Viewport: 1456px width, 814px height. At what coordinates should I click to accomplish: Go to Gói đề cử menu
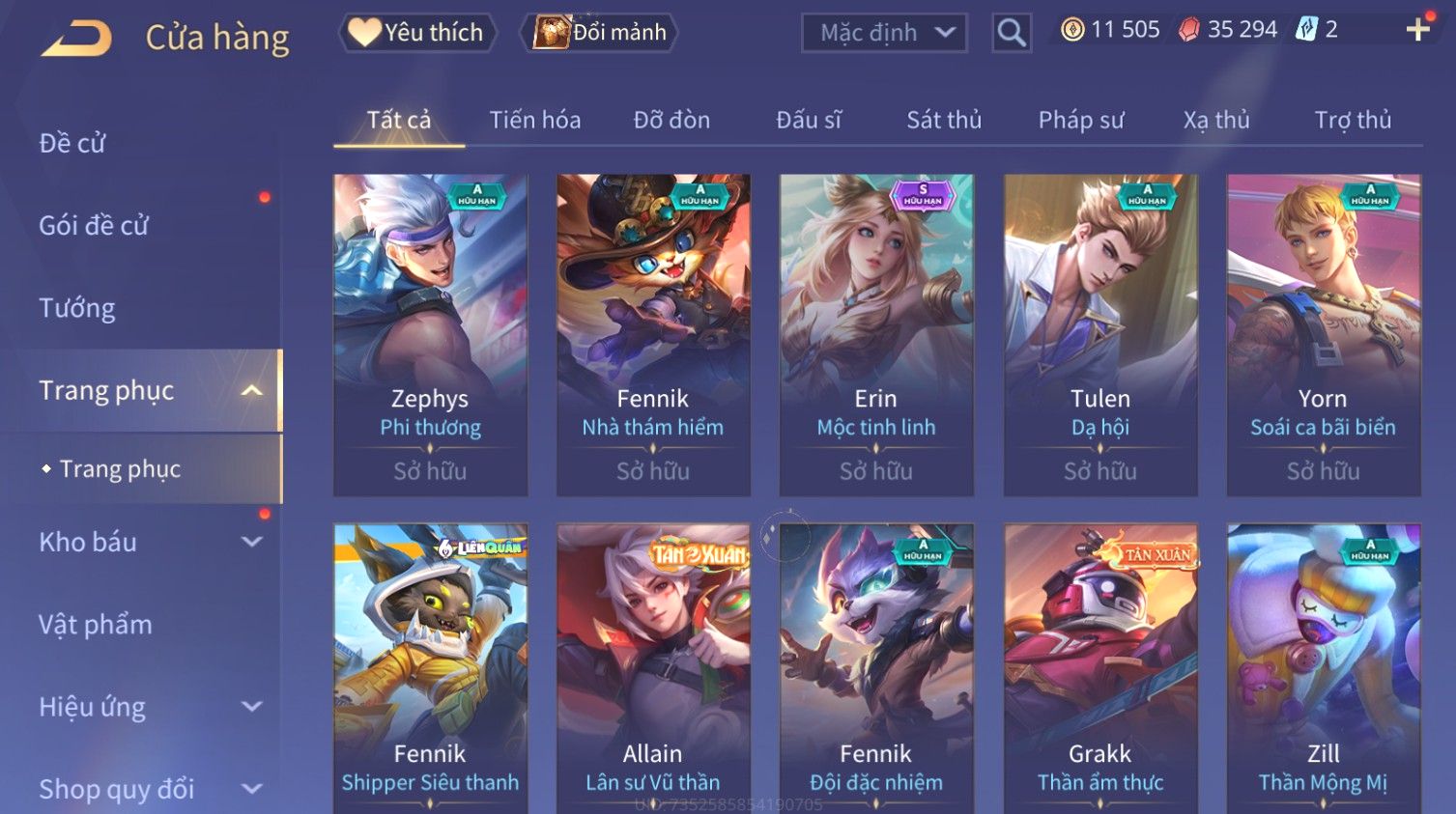click(94, 225)
